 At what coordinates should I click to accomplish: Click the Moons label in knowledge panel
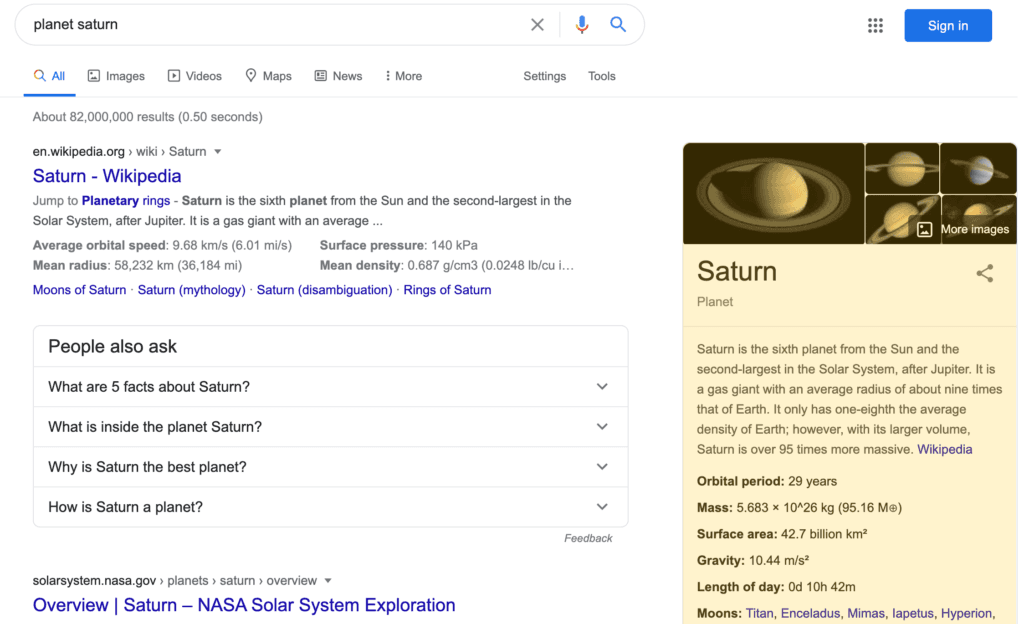[x=719, y=614]
